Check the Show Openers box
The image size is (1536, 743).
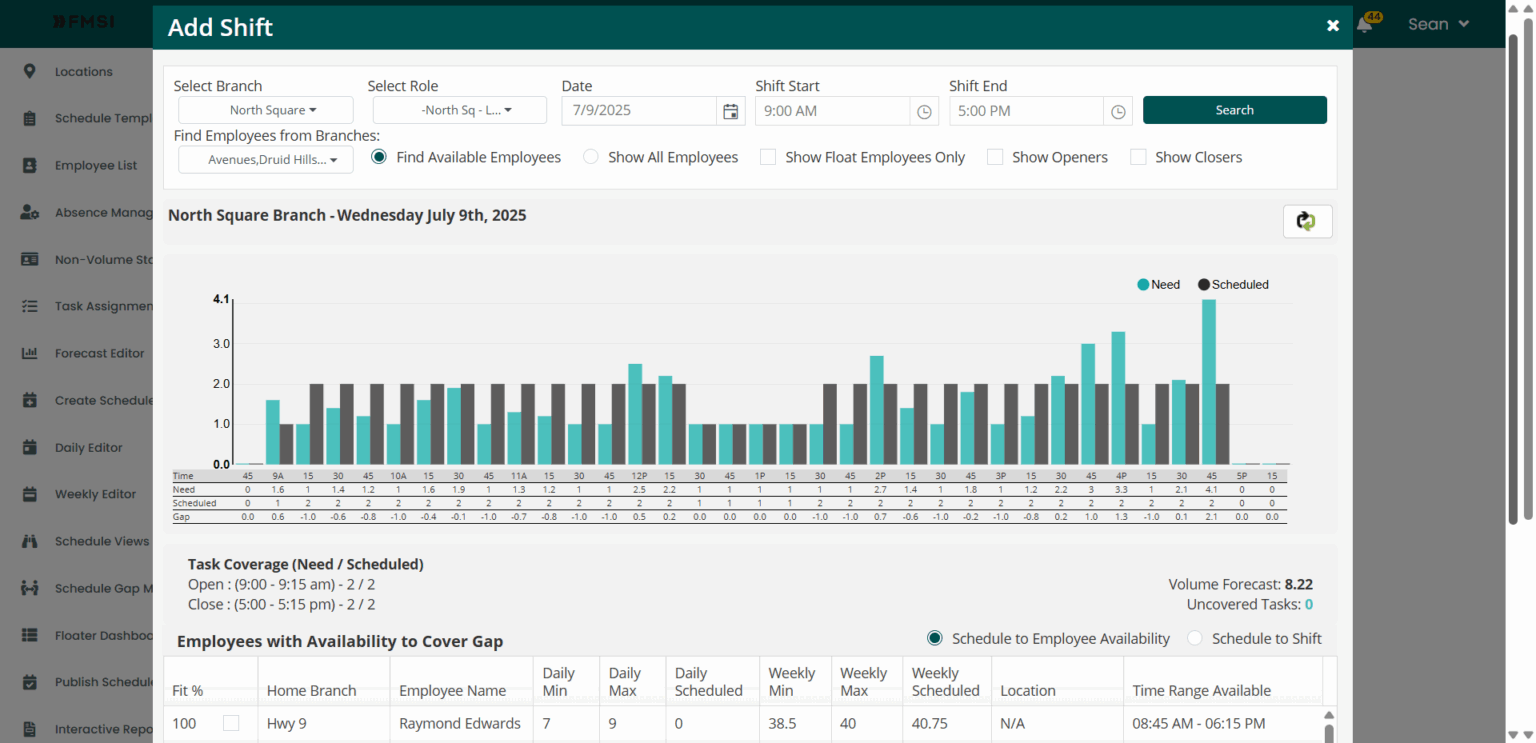tap(995, 157)
